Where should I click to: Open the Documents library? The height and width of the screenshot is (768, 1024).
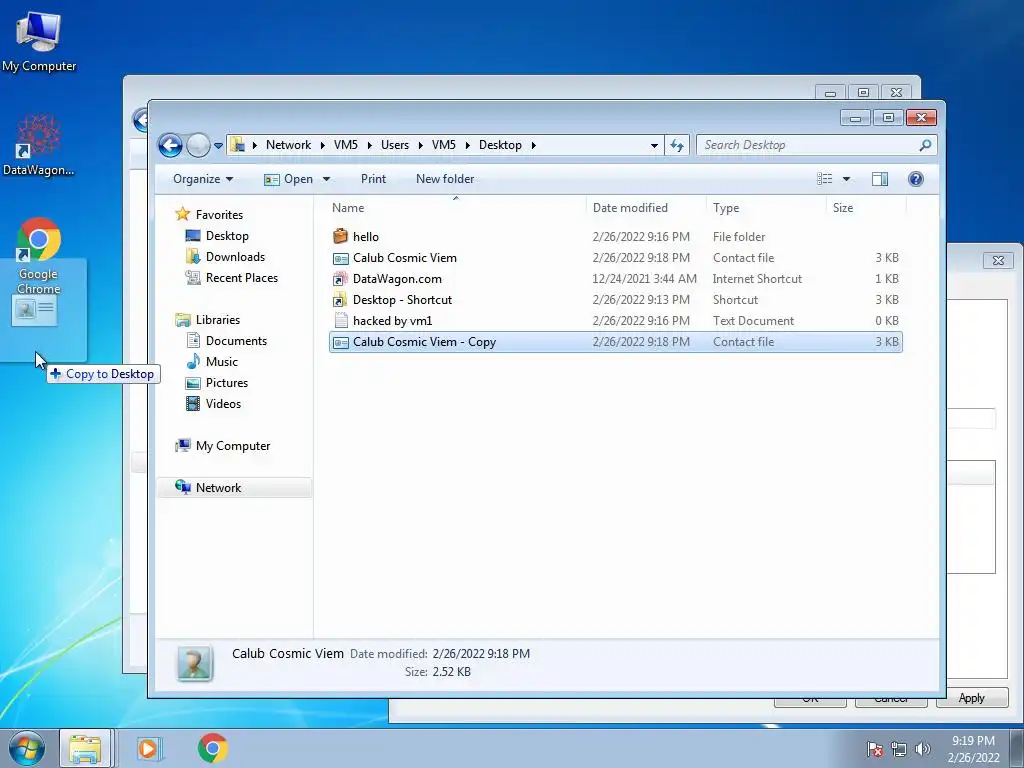click(x=236, y=340)
